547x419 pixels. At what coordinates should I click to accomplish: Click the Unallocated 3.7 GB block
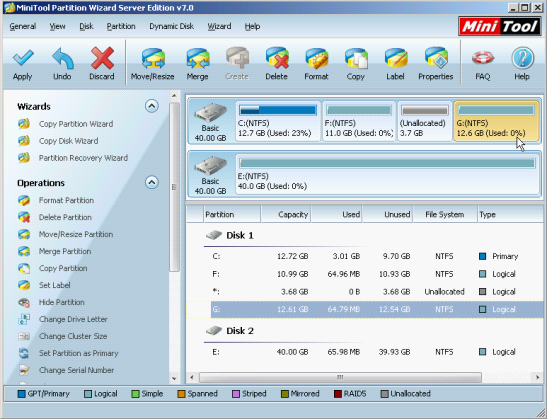(x=425, y=121)
